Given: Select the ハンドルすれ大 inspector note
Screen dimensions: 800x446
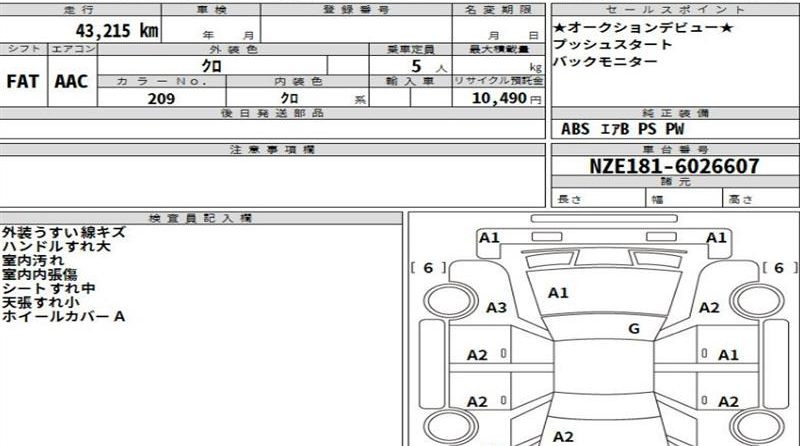Looking at the screenshot, I should click(56, 246).
